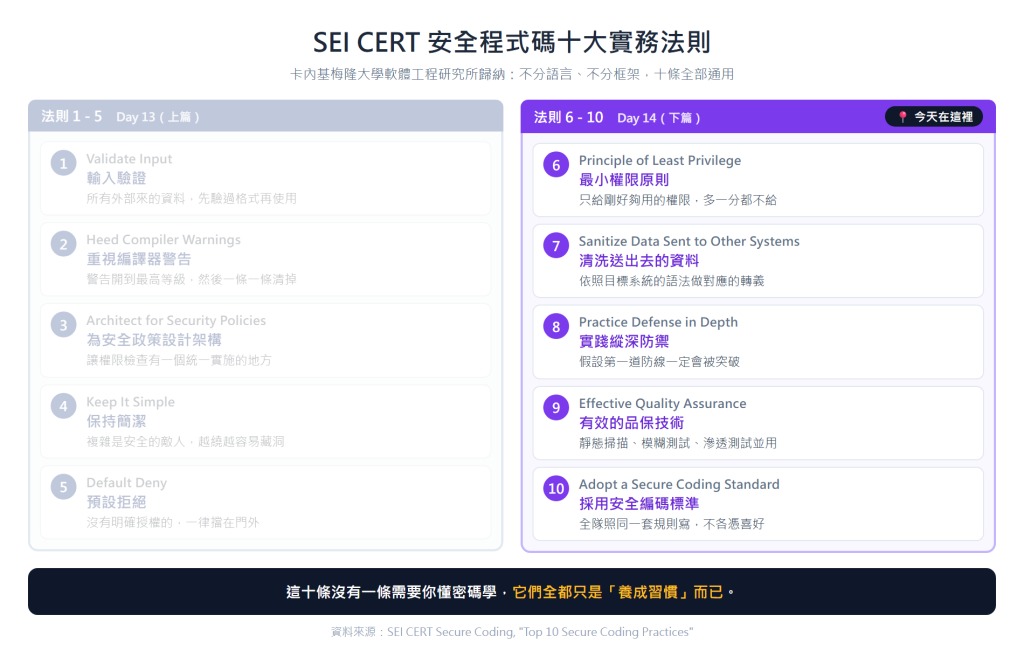The image size is (1024, 664).
Task: Click 複雜是安全的敵人 description line
Action: [x=185, y=441]
